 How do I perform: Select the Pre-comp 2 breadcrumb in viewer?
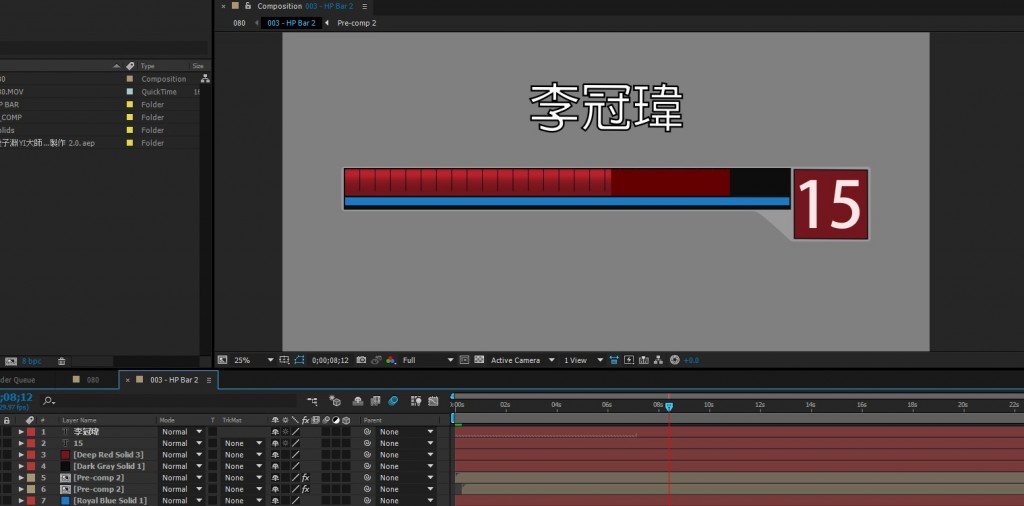point(356,23)
